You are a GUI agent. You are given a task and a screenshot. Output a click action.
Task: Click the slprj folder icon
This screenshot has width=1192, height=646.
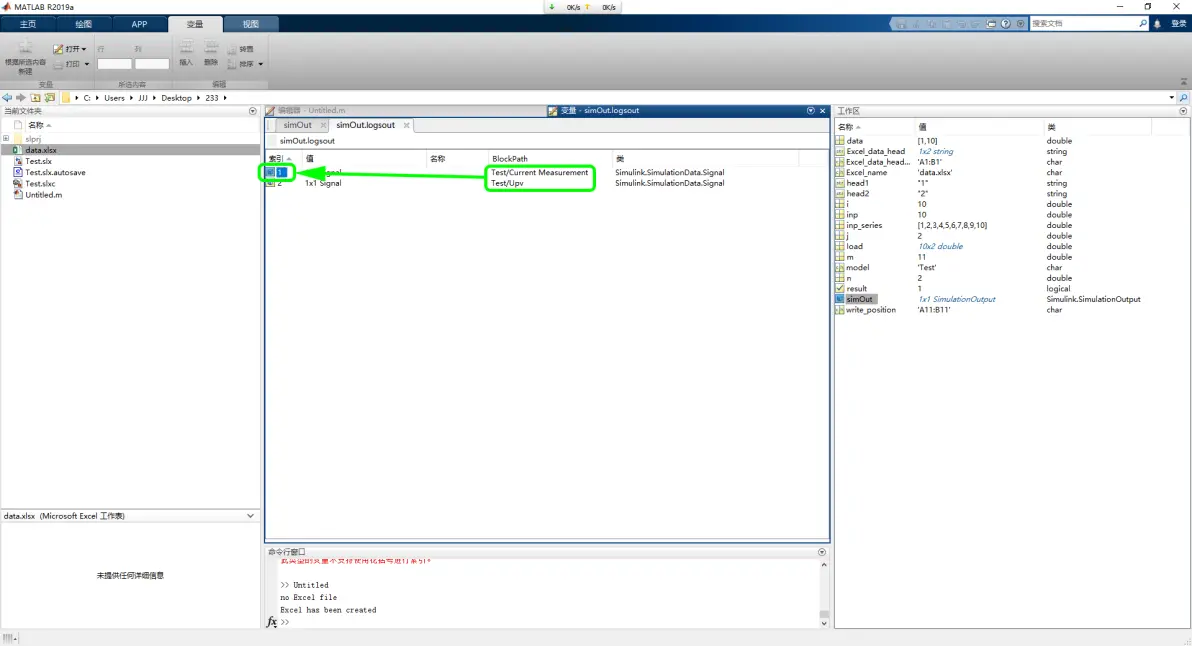click(18, 139)
